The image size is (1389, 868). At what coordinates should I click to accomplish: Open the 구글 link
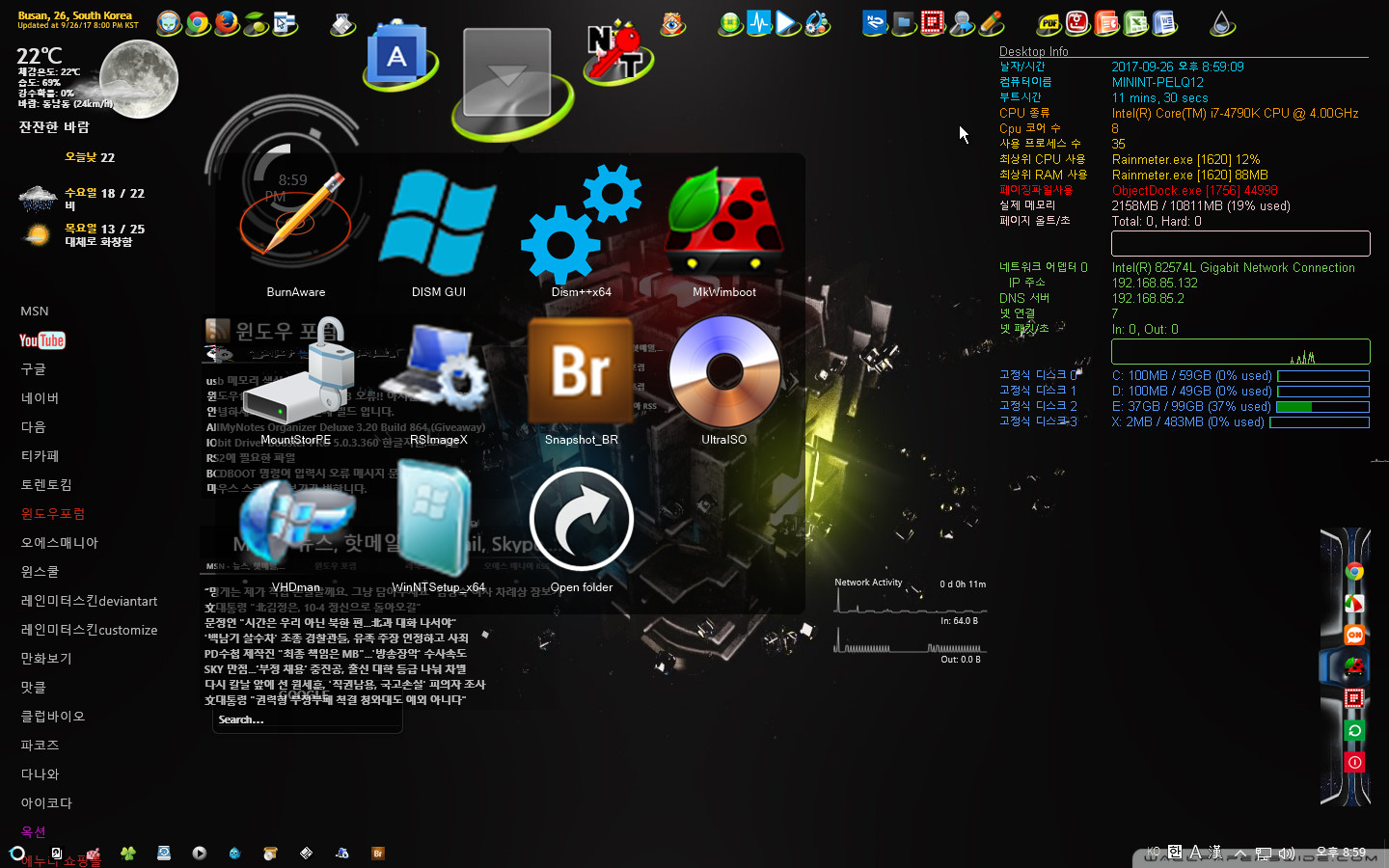[x=34, y=368]
